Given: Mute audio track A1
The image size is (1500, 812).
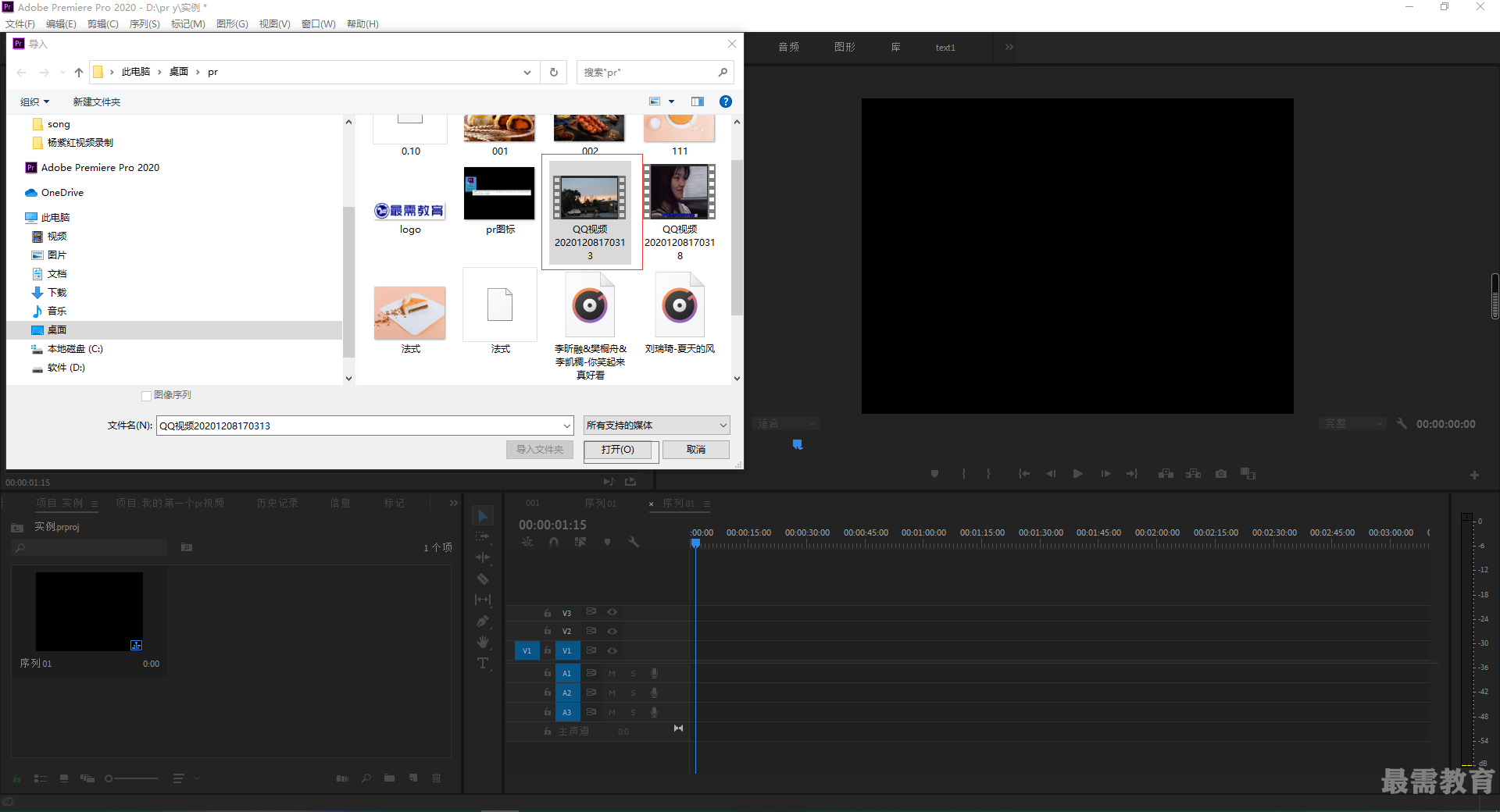Looking at the screenshot, I should (612, 673).
